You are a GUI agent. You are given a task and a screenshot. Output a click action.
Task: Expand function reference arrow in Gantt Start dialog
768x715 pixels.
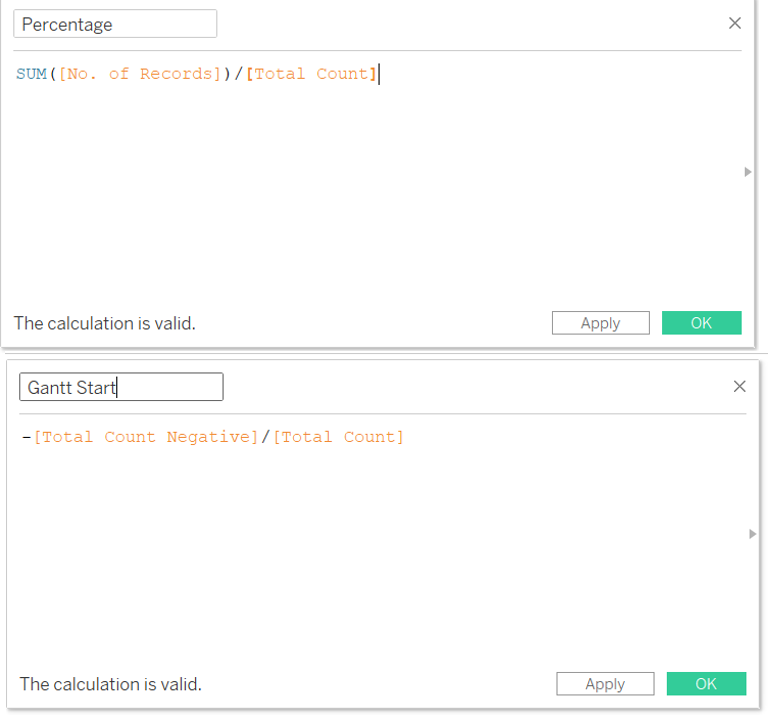753,534
